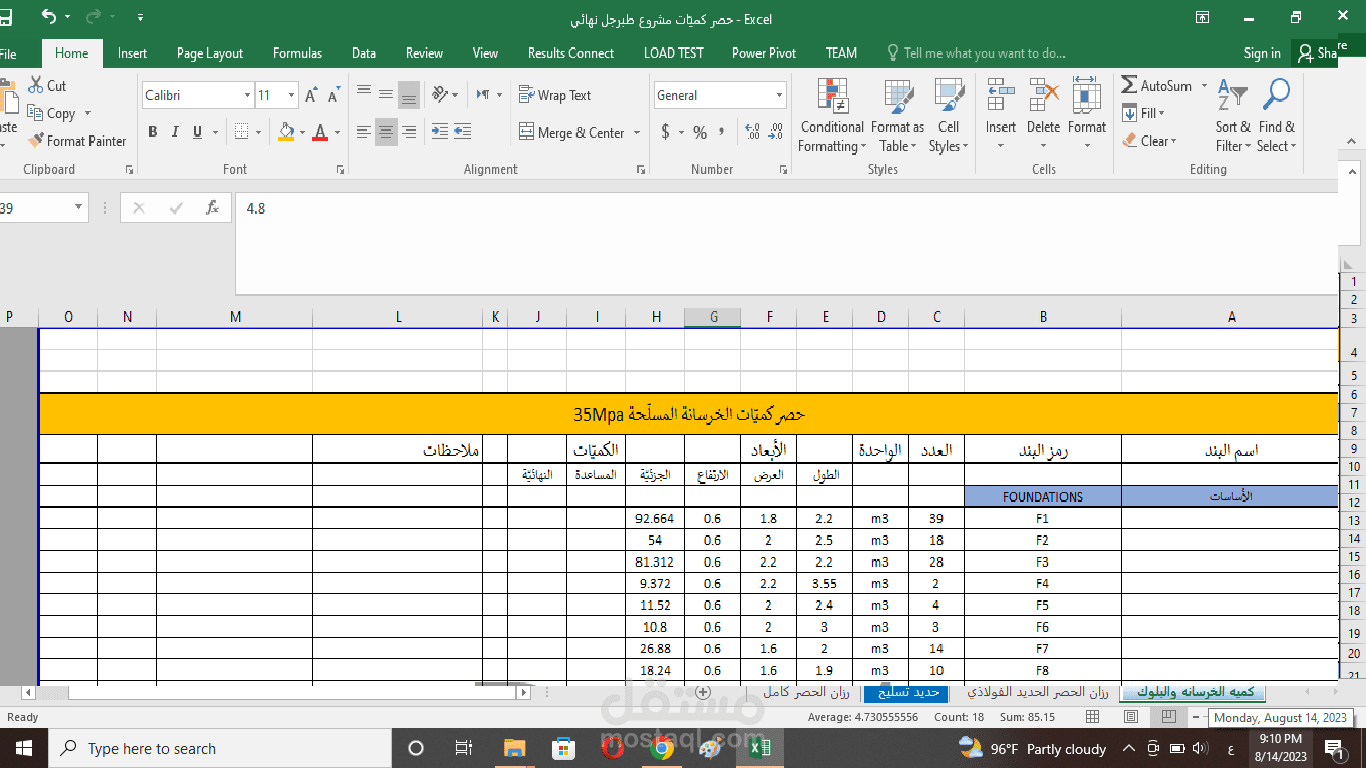Open Delete cells button
1366x768 pixels.
pyautogui.click(x=1043, y=117)
